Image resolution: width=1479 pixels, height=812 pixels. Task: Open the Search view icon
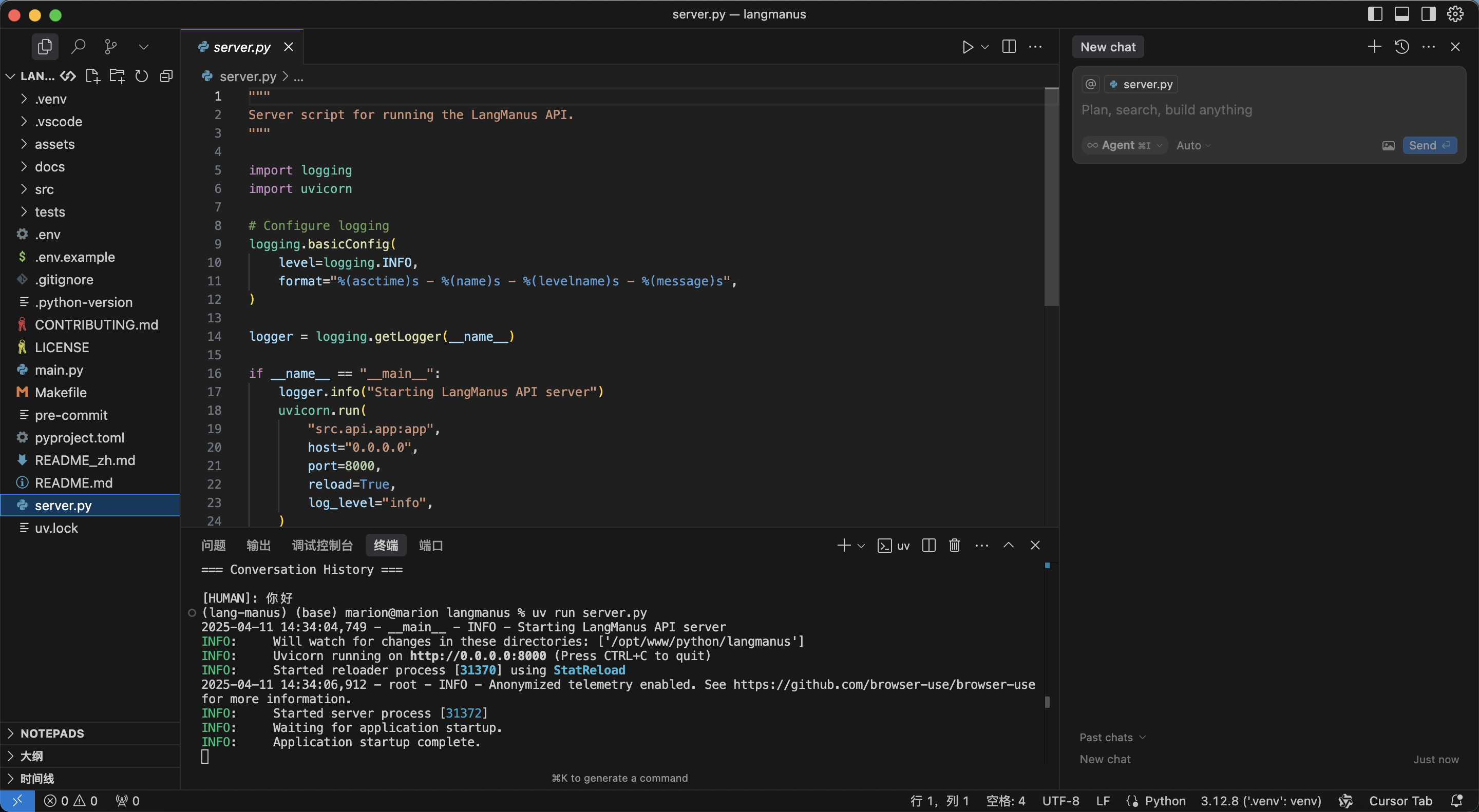coord(78,47)
